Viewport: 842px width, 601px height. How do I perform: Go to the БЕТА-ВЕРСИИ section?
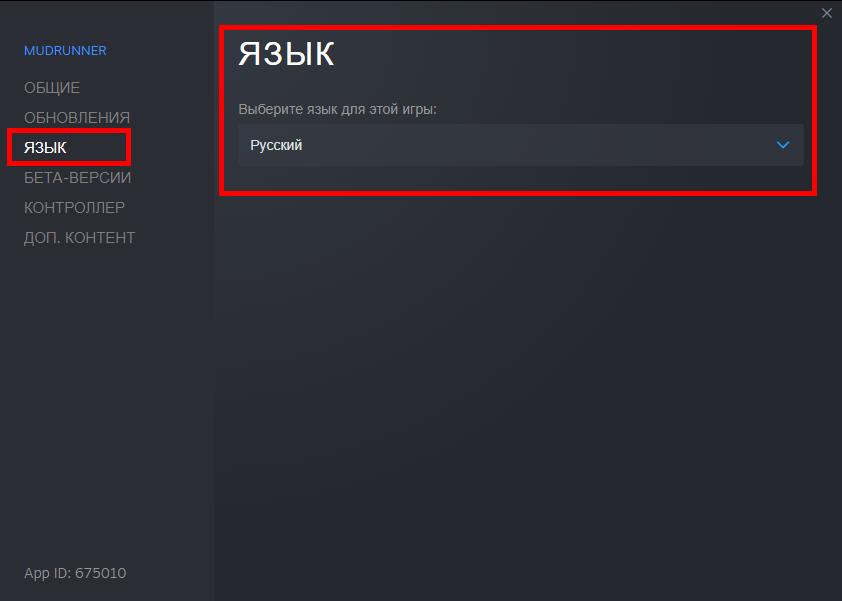(x=77, y=178)
